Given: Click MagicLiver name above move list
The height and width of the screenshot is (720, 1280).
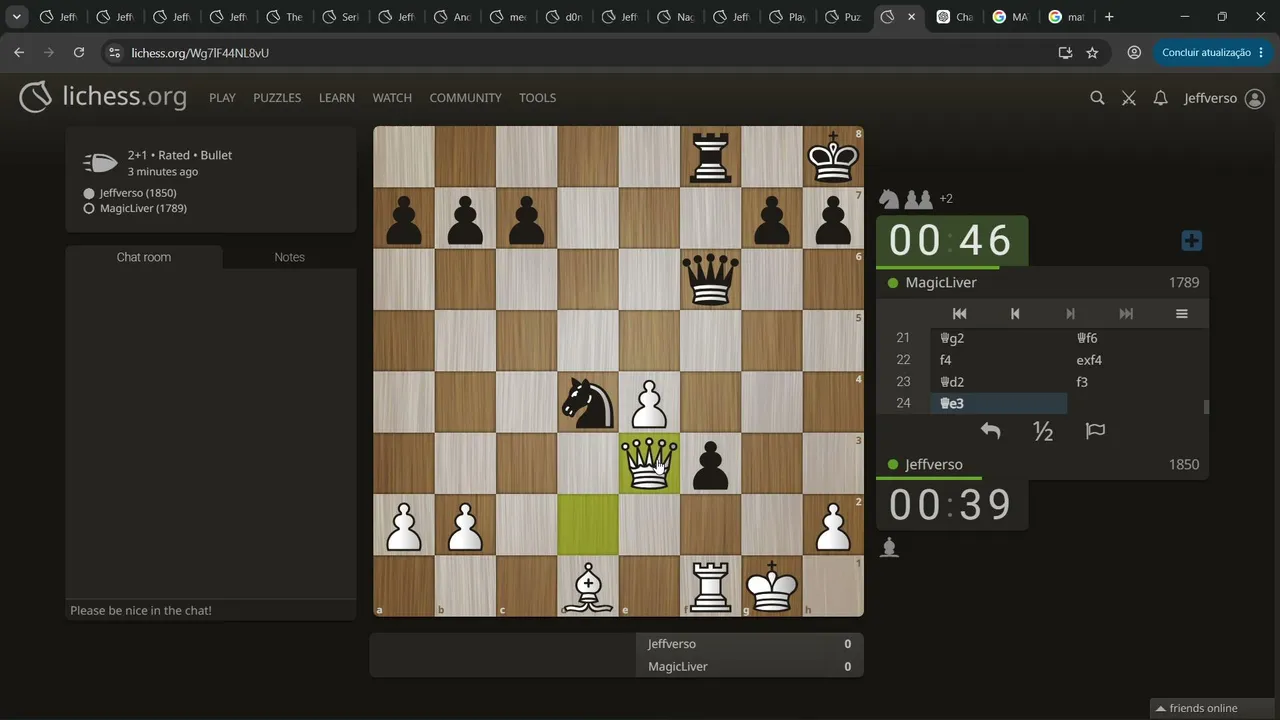Looking at the screenshot, I should (x=941, y=283).
